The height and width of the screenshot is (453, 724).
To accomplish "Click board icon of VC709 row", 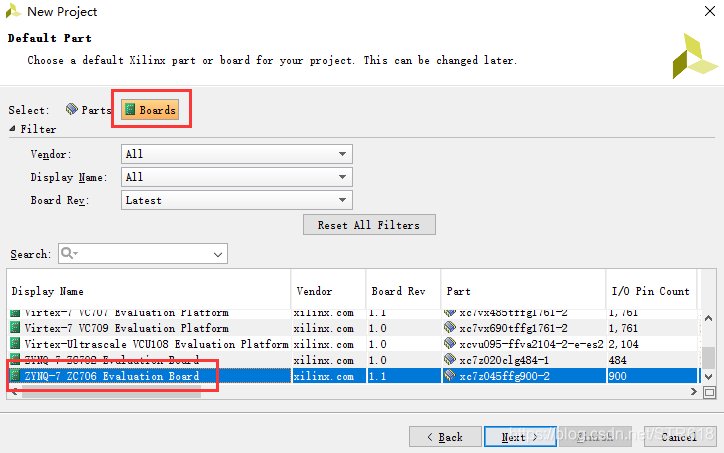I will (15, 328).
